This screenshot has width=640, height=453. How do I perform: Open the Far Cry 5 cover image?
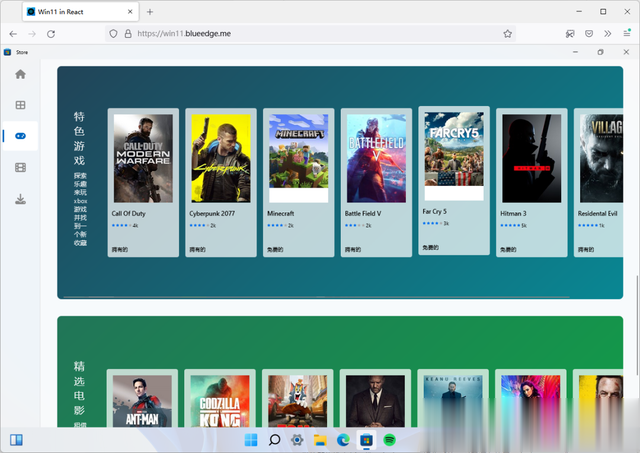tap(454, 156)
